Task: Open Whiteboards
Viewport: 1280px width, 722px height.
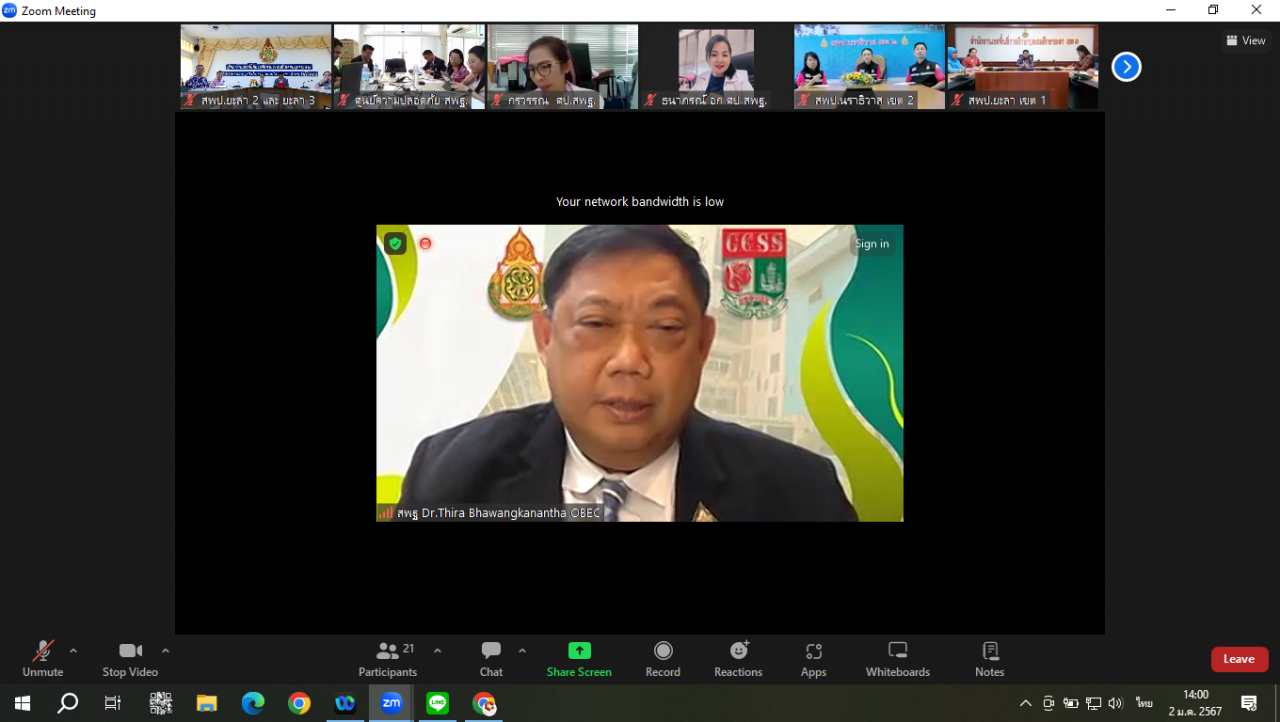Action: [898, 659]
